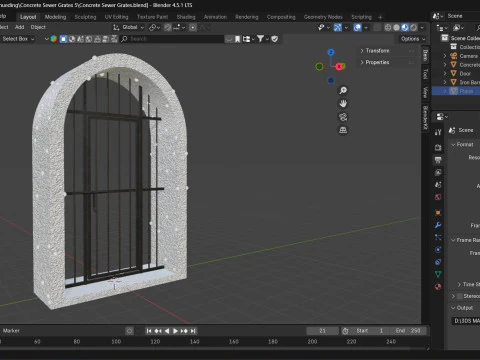Expand the Camera item in outliner
Viewport: 480px width, 360px height.
[x=445, y=56]
